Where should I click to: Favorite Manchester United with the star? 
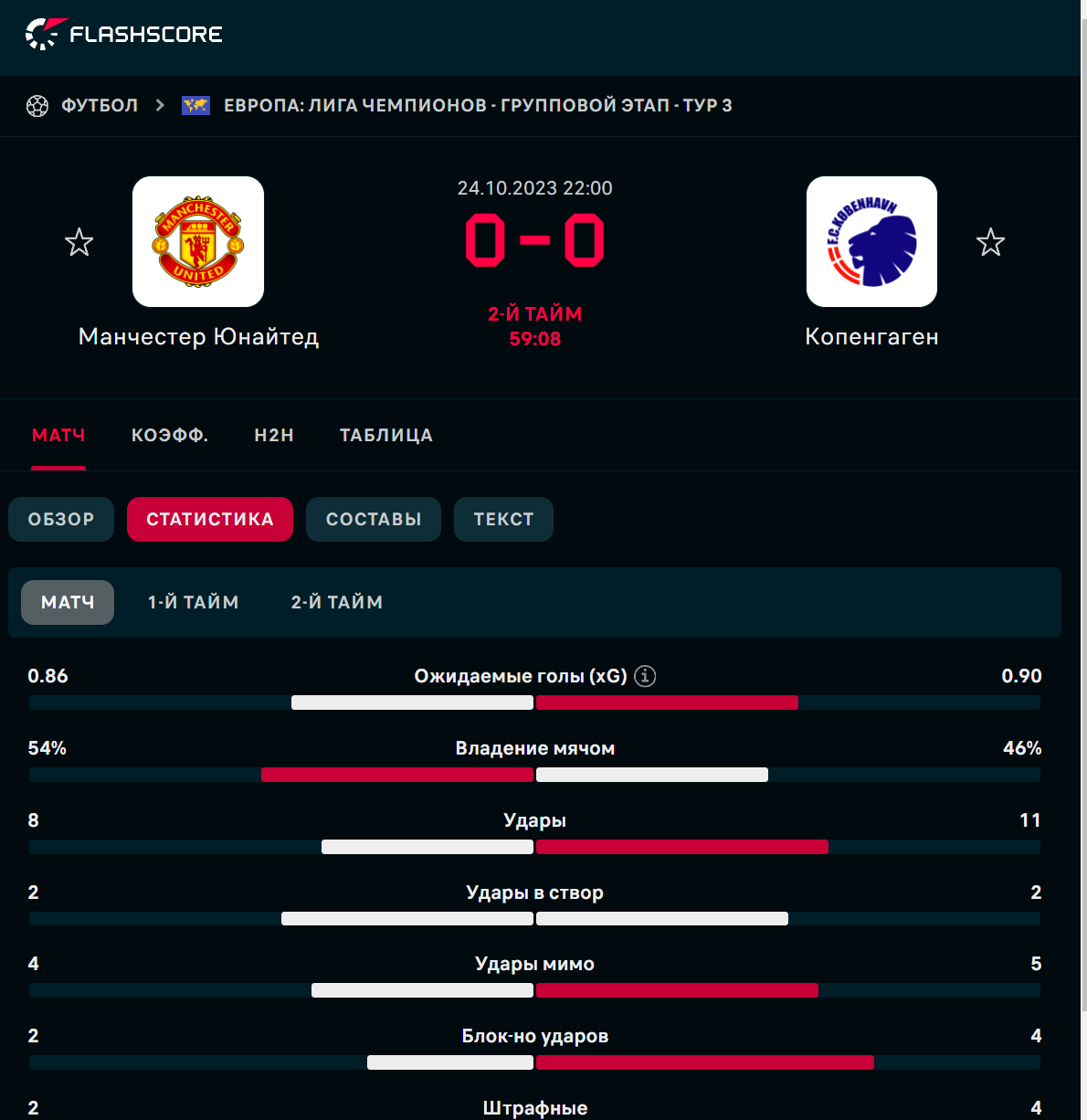(x=79, y=242)
